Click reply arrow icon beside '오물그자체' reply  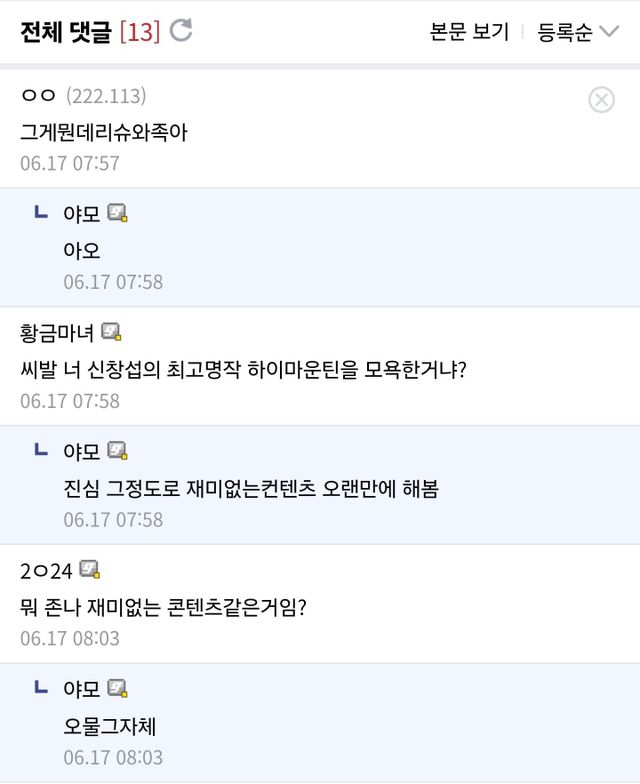(40, 688)
